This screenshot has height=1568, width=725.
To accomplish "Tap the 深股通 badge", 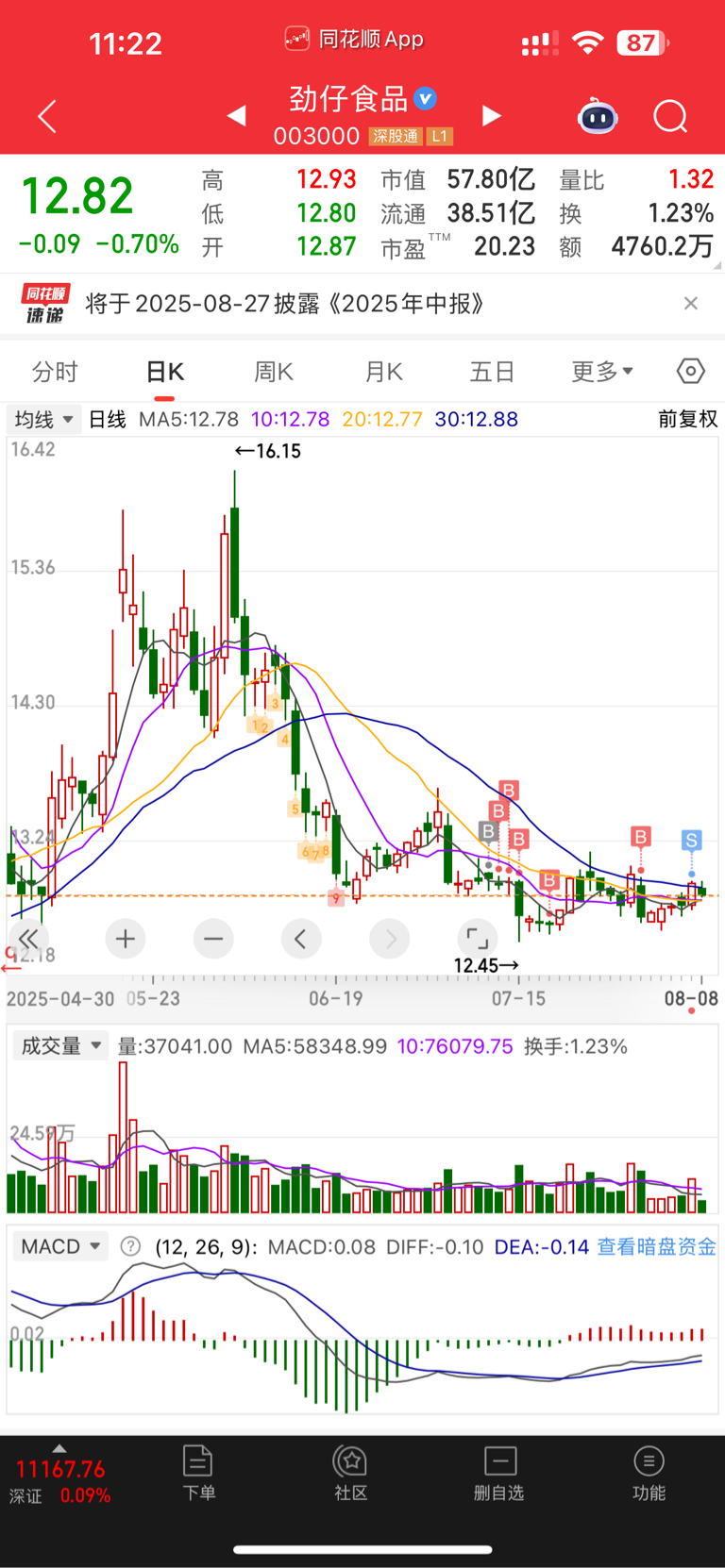I will (x=396, y=136).
